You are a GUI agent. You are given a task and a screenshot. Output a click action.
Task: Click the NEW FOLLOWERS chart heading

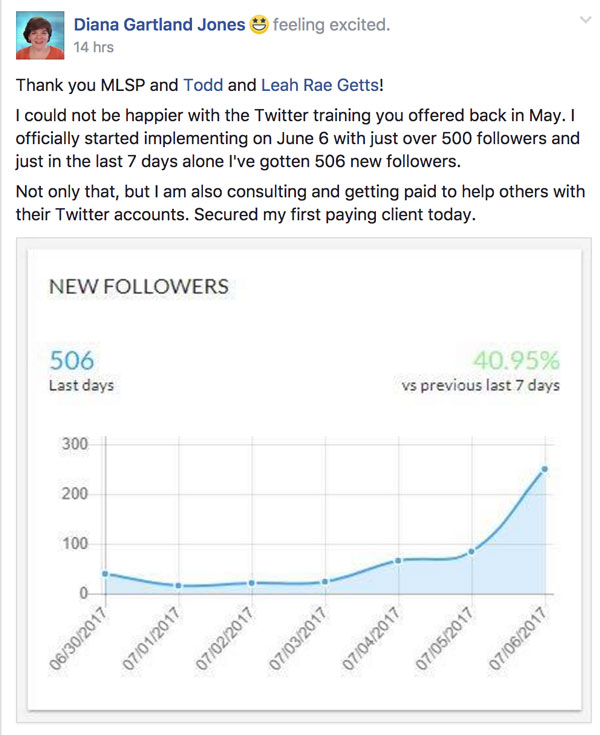click(x=139, y=286)
